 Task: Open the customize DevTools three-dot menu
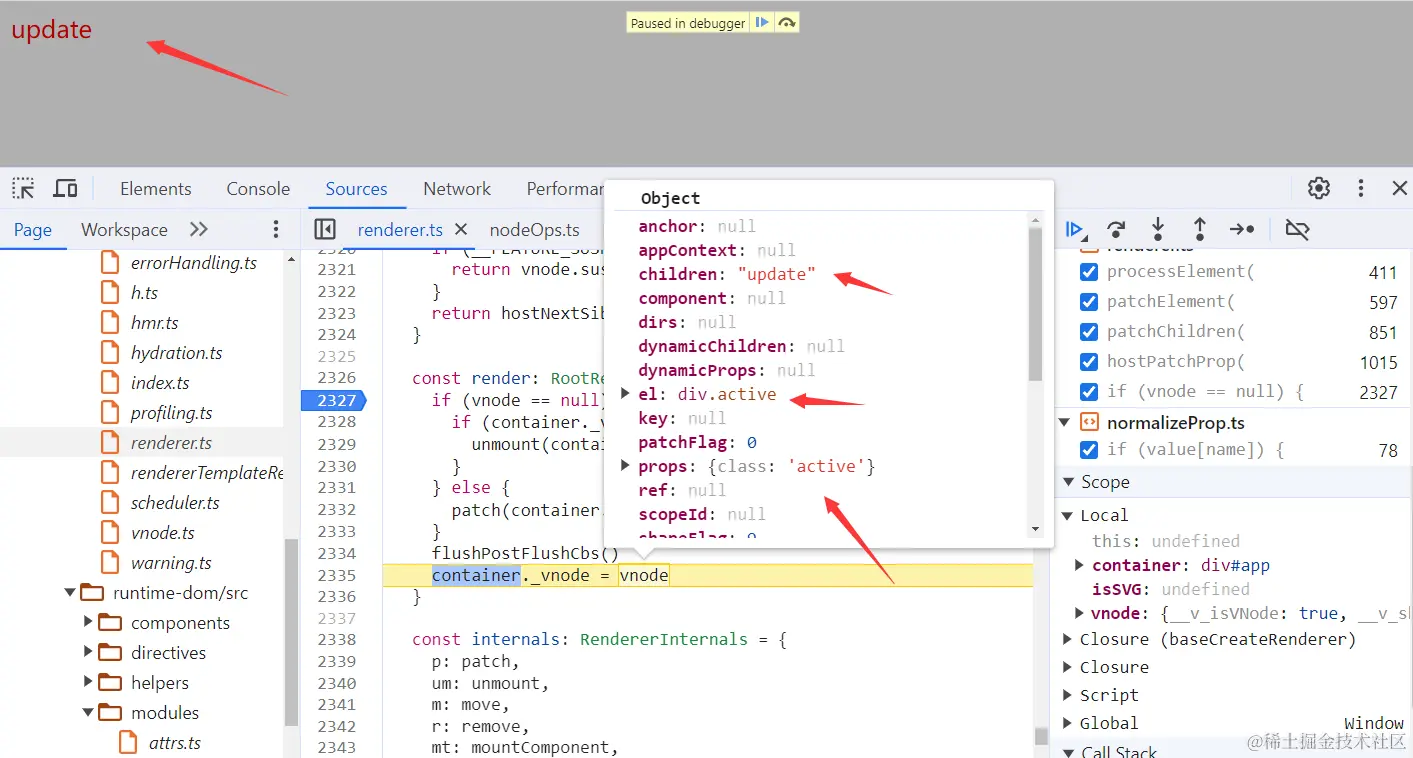[1361, 188]
